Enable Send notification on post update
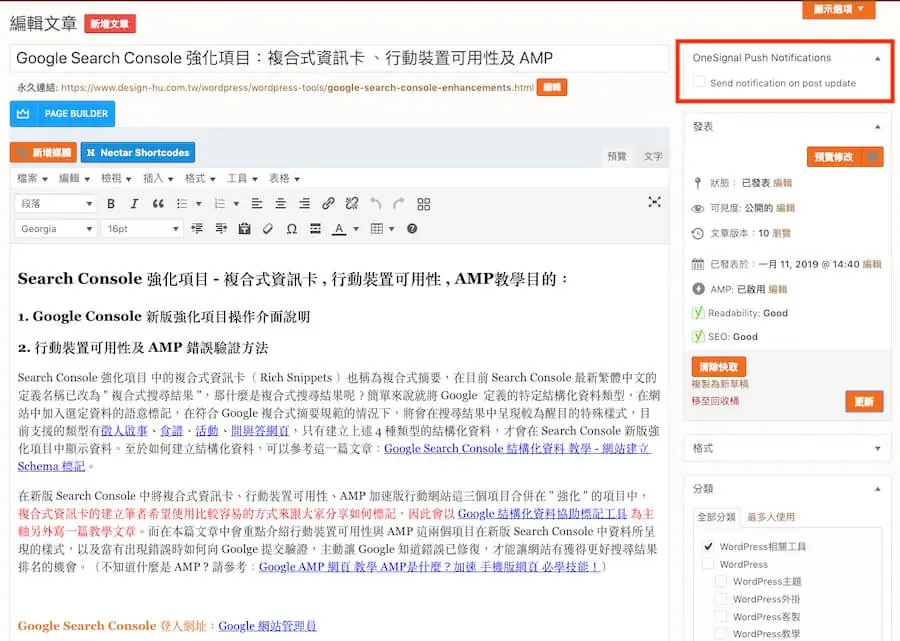Viewport: 900px width, 641px height. click(699, 82)
